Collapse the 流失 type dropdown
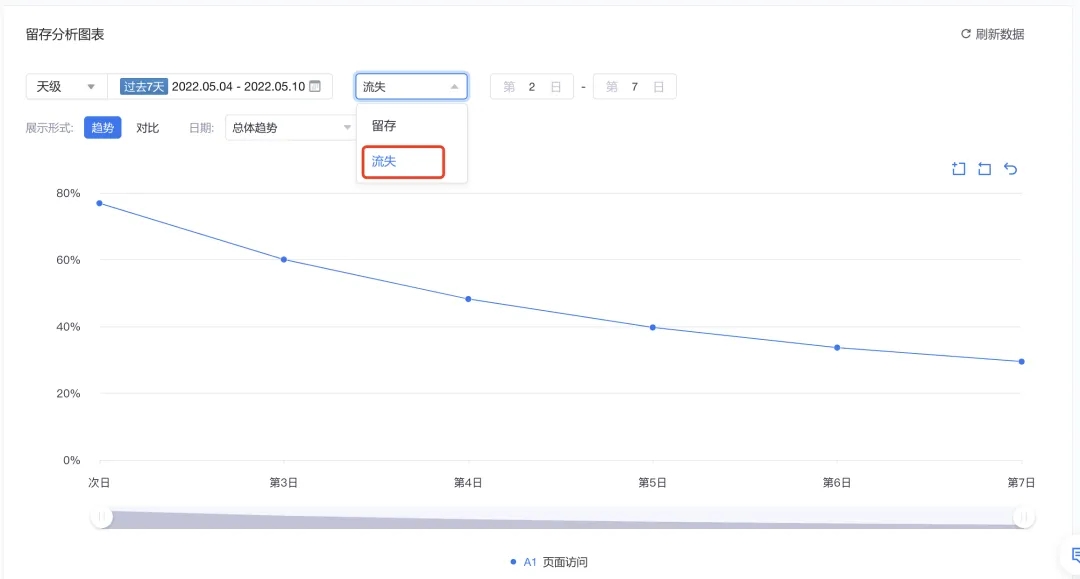This screenshot has height=579, width=1080. (x=411, y=87)
